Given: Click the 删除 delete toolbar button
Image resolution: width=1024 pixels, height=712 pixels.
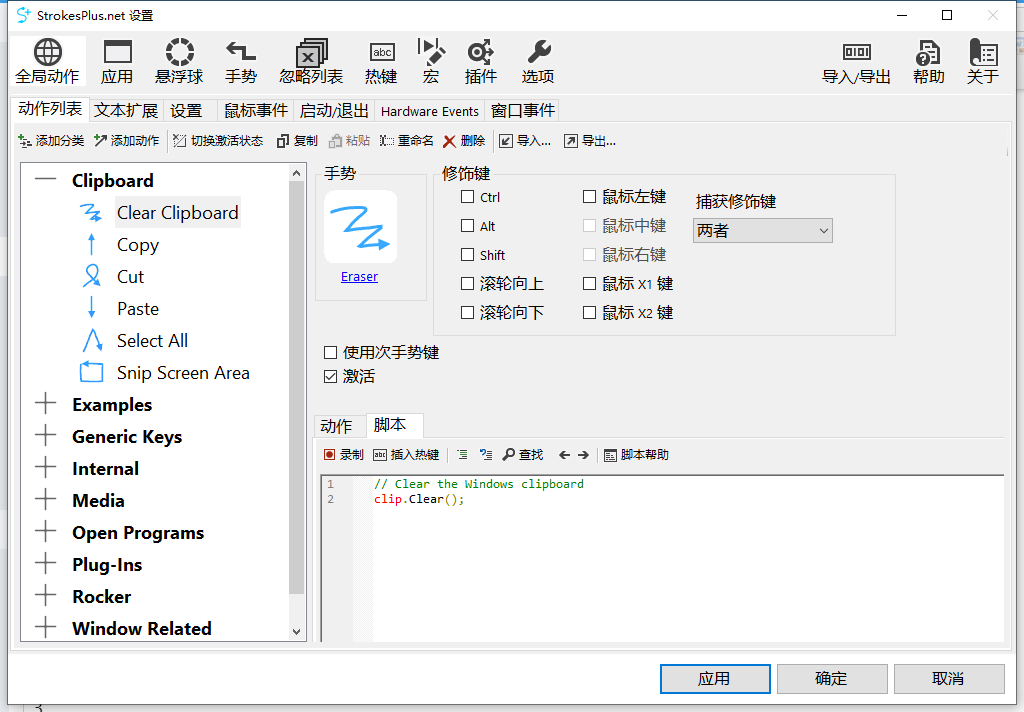Looking at the screenshot, I should click(x=464, y=140).
